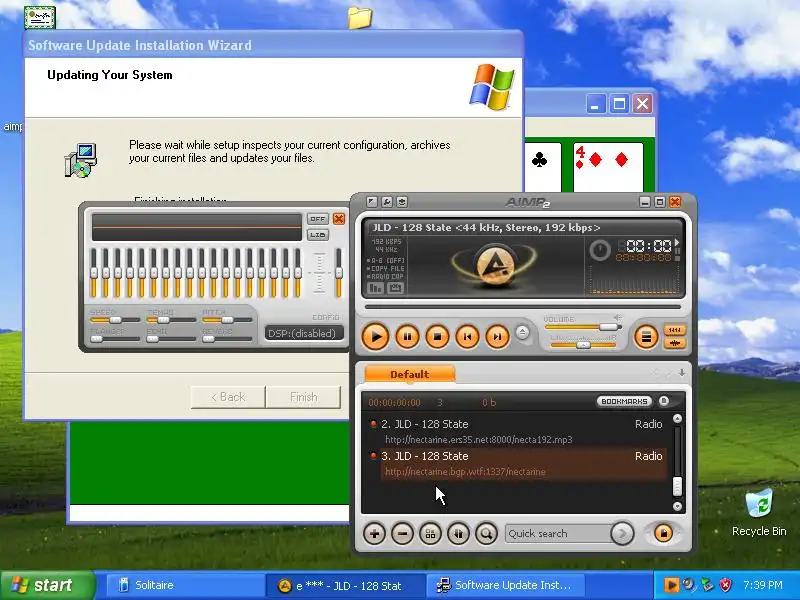Start playback with AIMP play button
Image resolution: width=800 pixels, height=600 pixels.
(x=376, y=336)
